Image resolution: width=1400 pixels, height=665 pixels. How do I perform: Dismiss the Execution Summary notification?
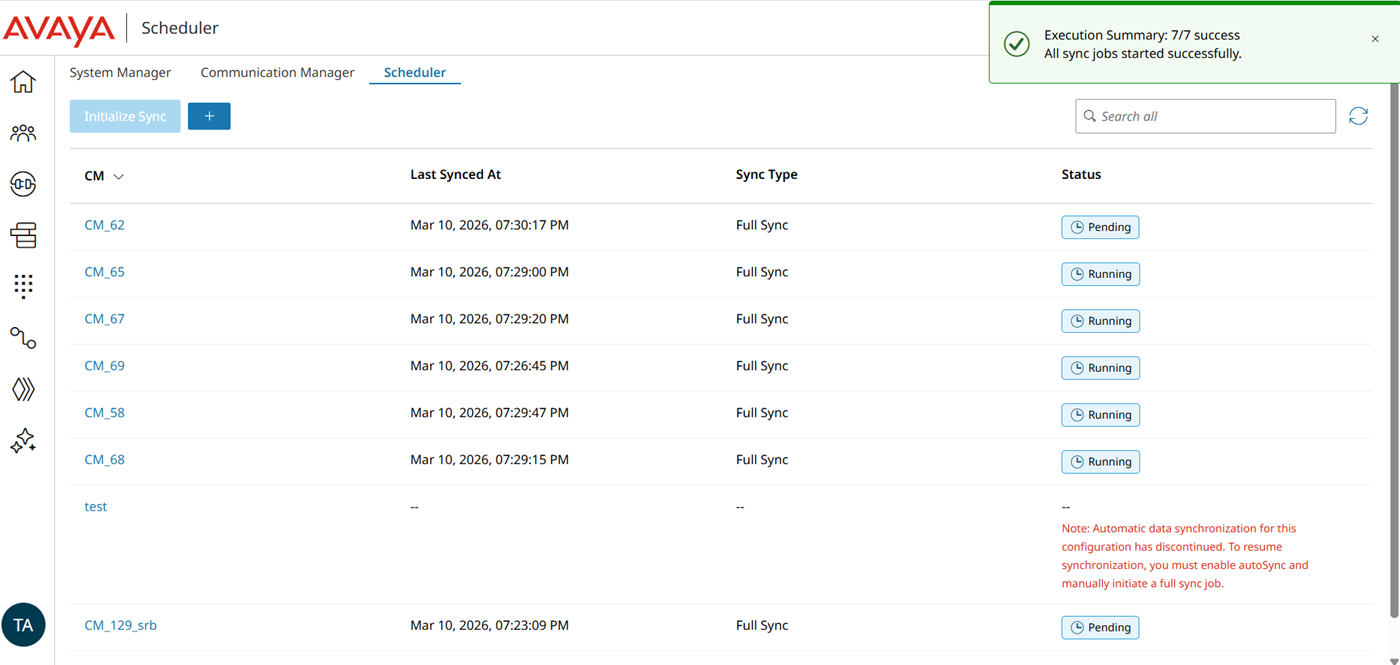1375,39
